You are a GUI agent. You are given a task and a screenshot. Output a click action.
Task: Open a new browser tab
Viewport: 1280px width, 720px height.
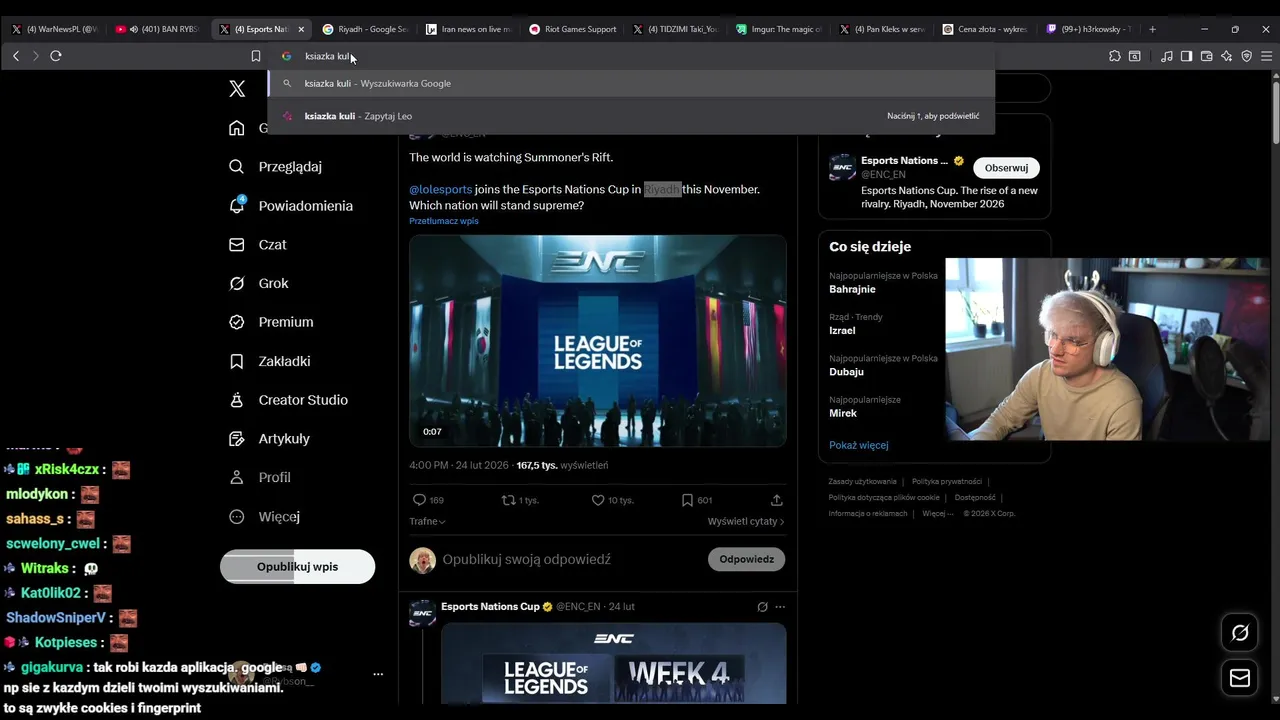pyautogui.click(x=1152, y=29)
